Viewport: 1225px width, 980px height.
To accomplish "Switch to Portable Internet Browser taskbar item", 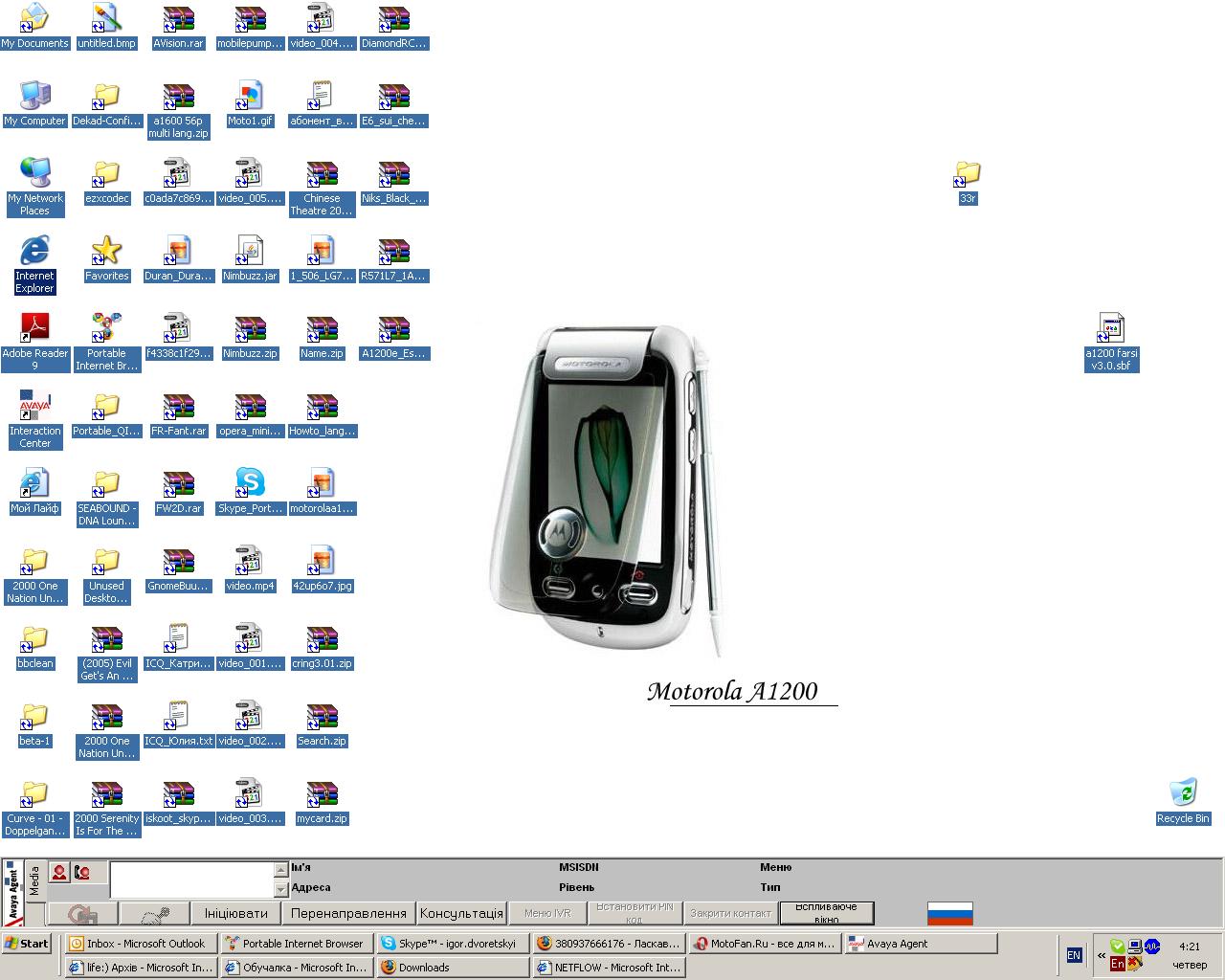I will click(297, 944).
